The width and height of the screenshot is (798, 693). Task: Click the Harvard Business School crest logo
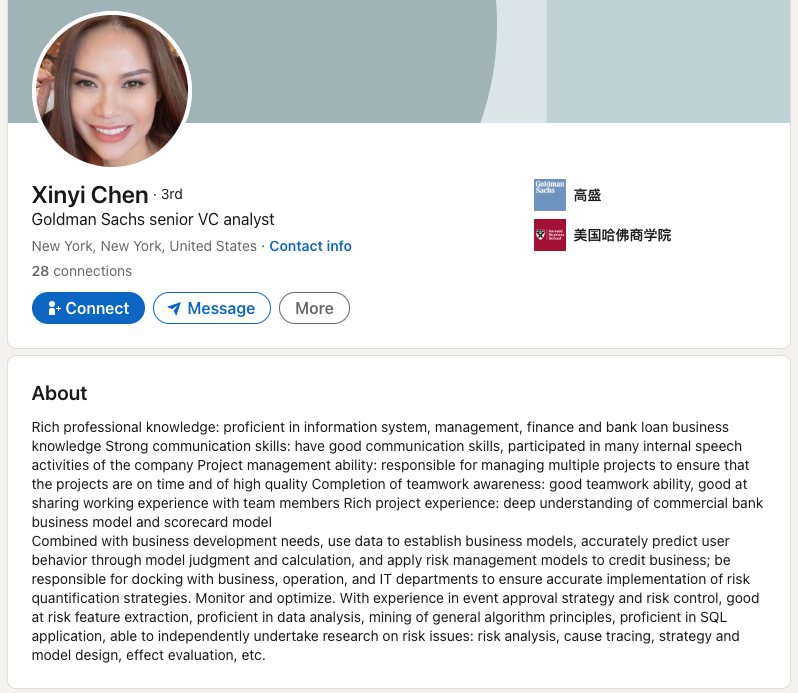point(550,235)
